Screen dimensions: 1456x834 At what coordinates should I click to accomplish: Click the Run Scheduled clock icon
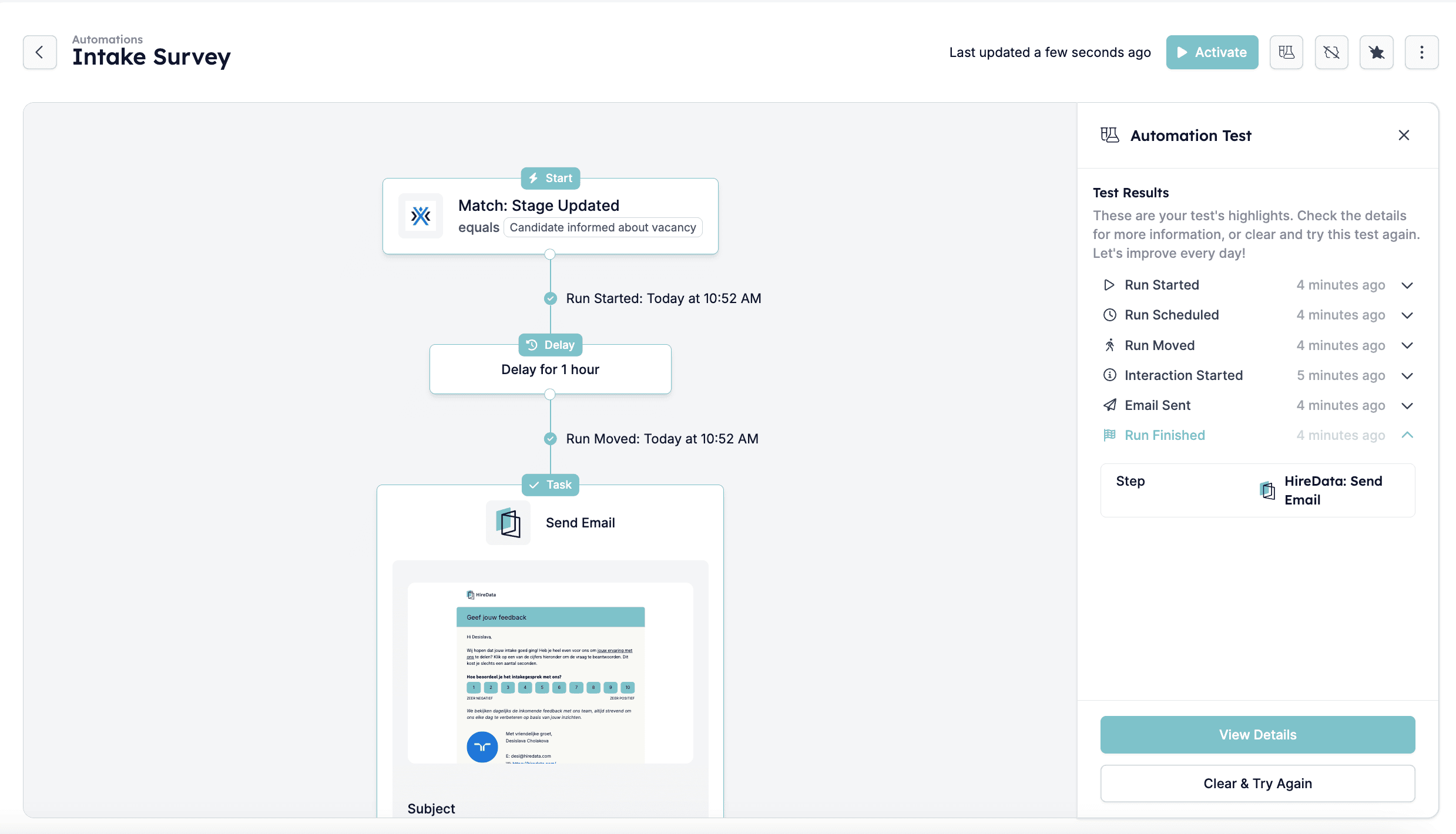(x=1109, y=315)
